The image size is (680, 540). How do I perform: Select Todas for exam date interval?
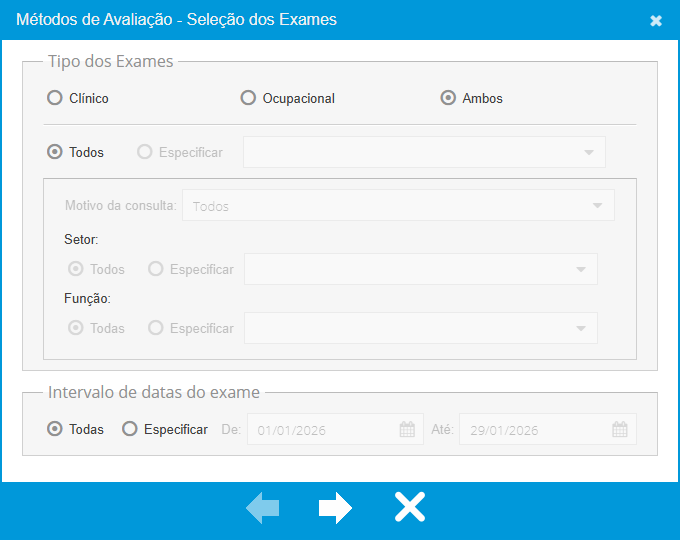55,429
